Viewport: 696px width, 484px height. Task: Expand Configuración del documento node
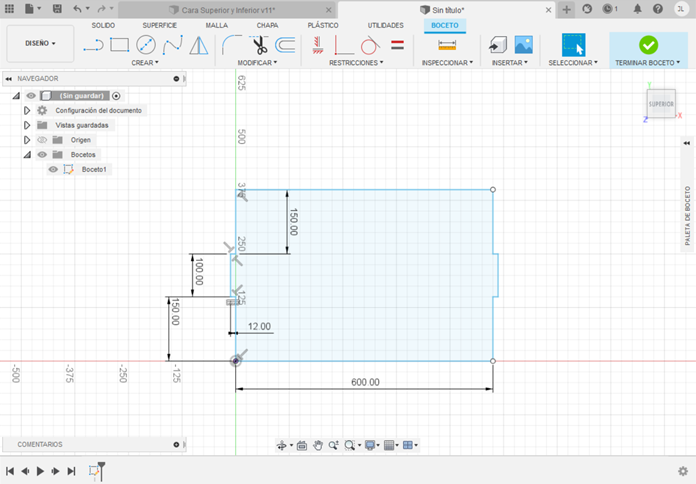[27, 110]
